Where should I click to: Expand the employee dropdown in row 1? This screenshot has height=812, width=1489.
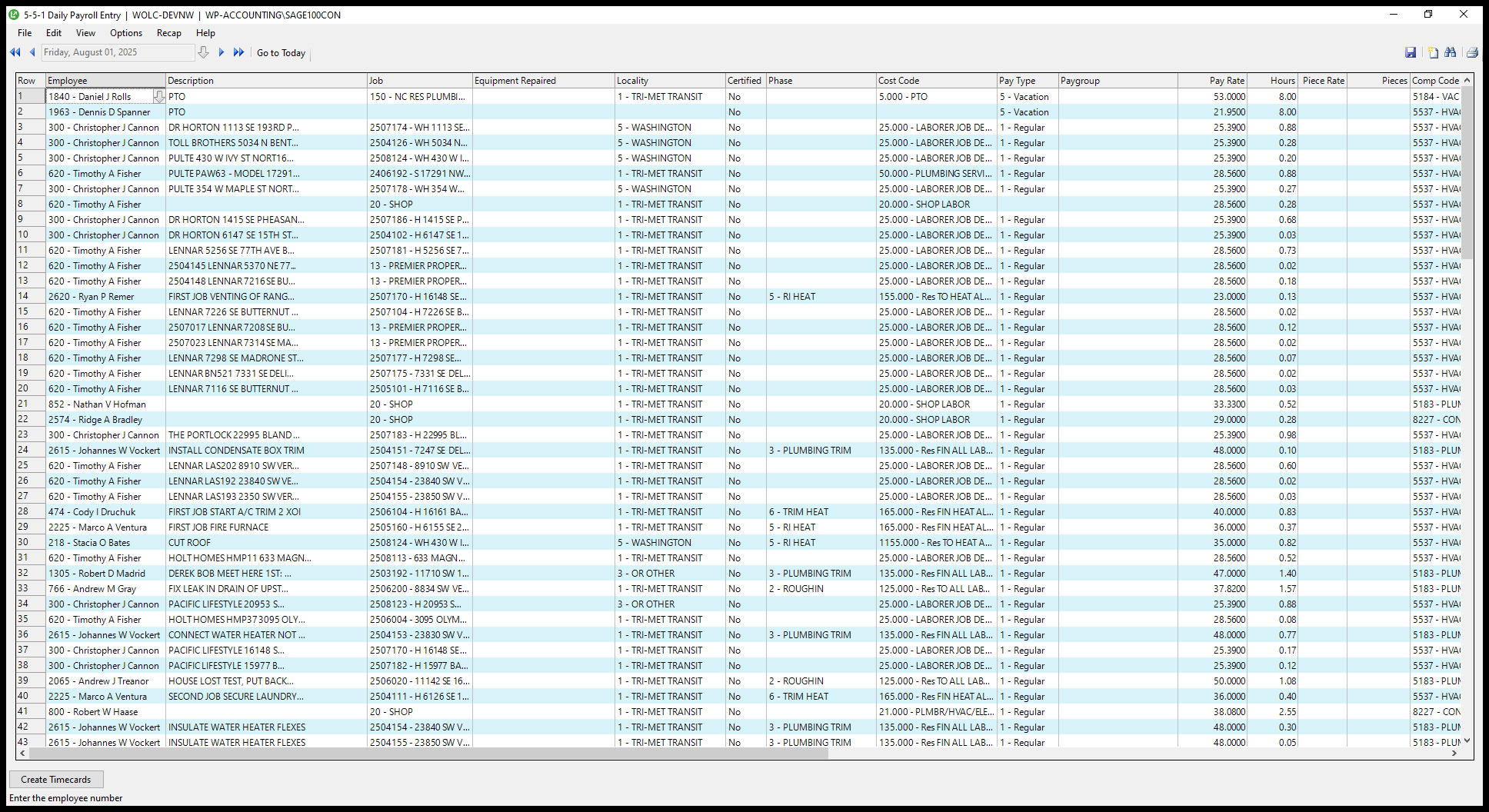click(158, 97)
